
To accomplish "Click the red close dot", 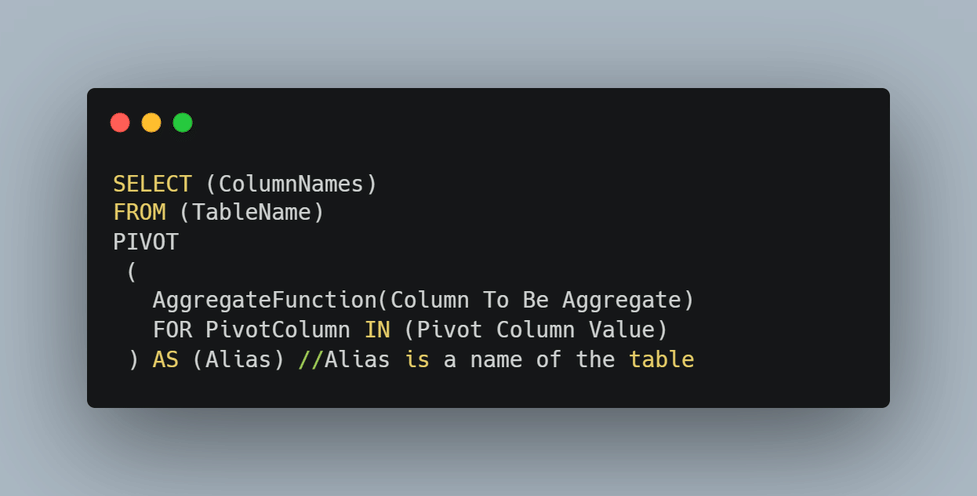I will [x=120, y=122].
